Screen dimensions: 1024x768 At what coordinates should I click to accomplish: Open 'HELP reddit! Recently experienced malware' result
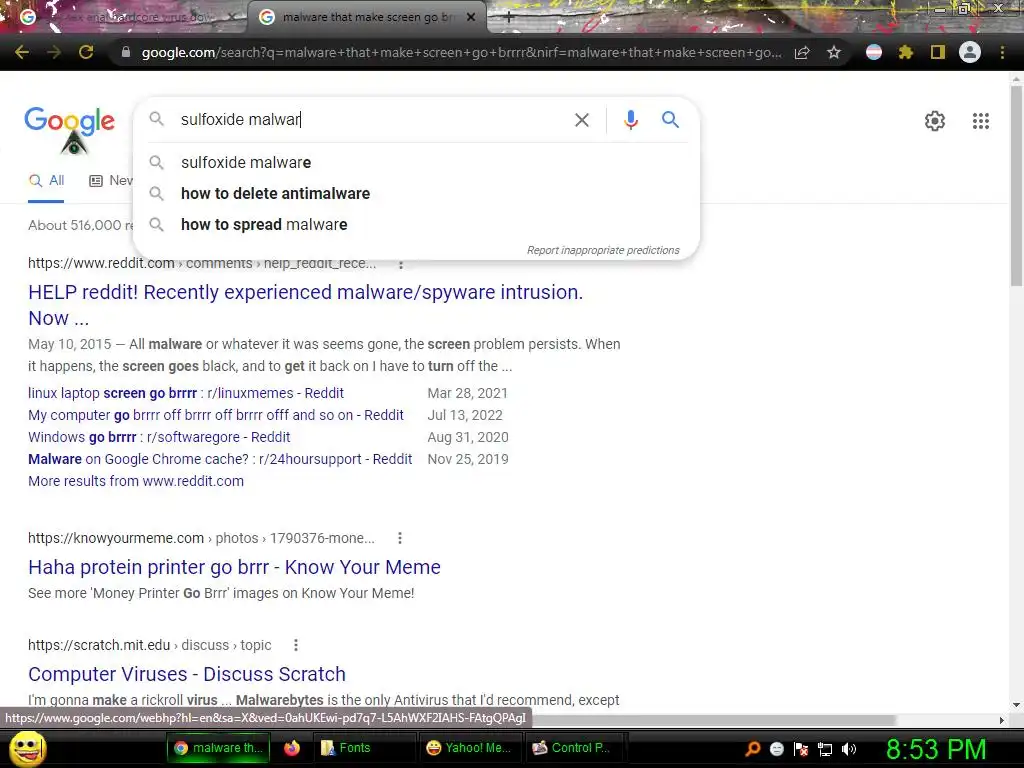[305, 305]
